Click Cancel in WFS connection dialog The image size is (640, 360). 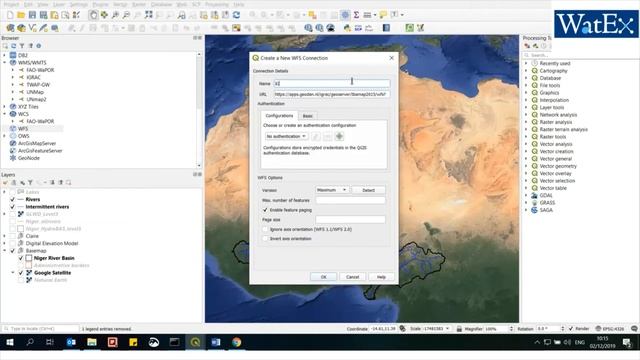pos(353,277)
